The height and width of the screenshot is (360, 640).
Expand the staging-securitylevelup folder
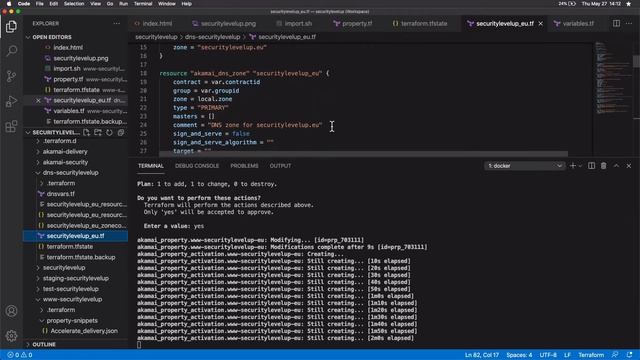pyautogui.click(x=76, y=278)
